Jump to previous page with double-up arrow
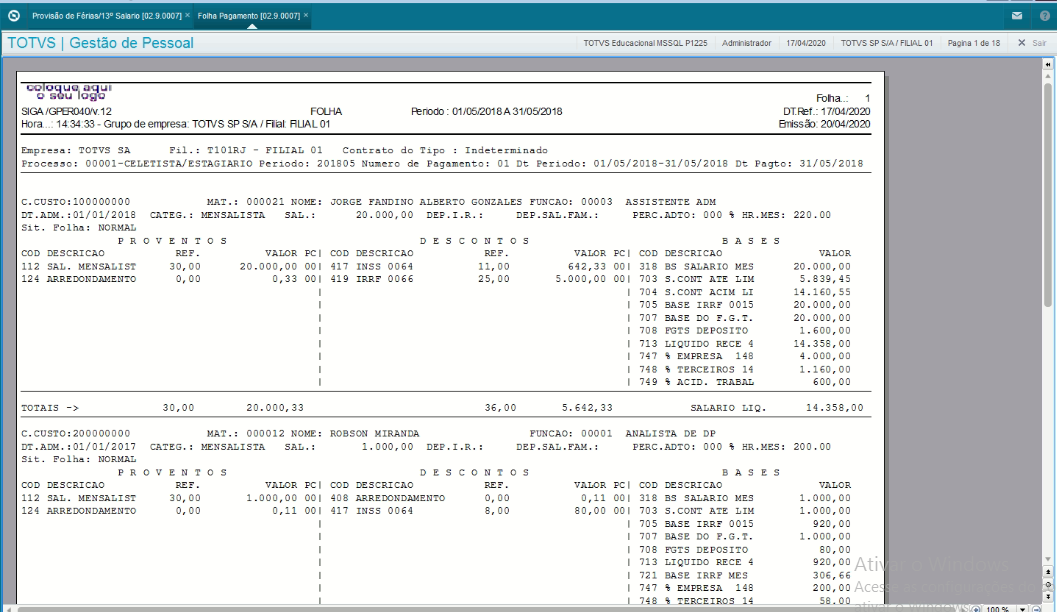 pos(1048,572)
